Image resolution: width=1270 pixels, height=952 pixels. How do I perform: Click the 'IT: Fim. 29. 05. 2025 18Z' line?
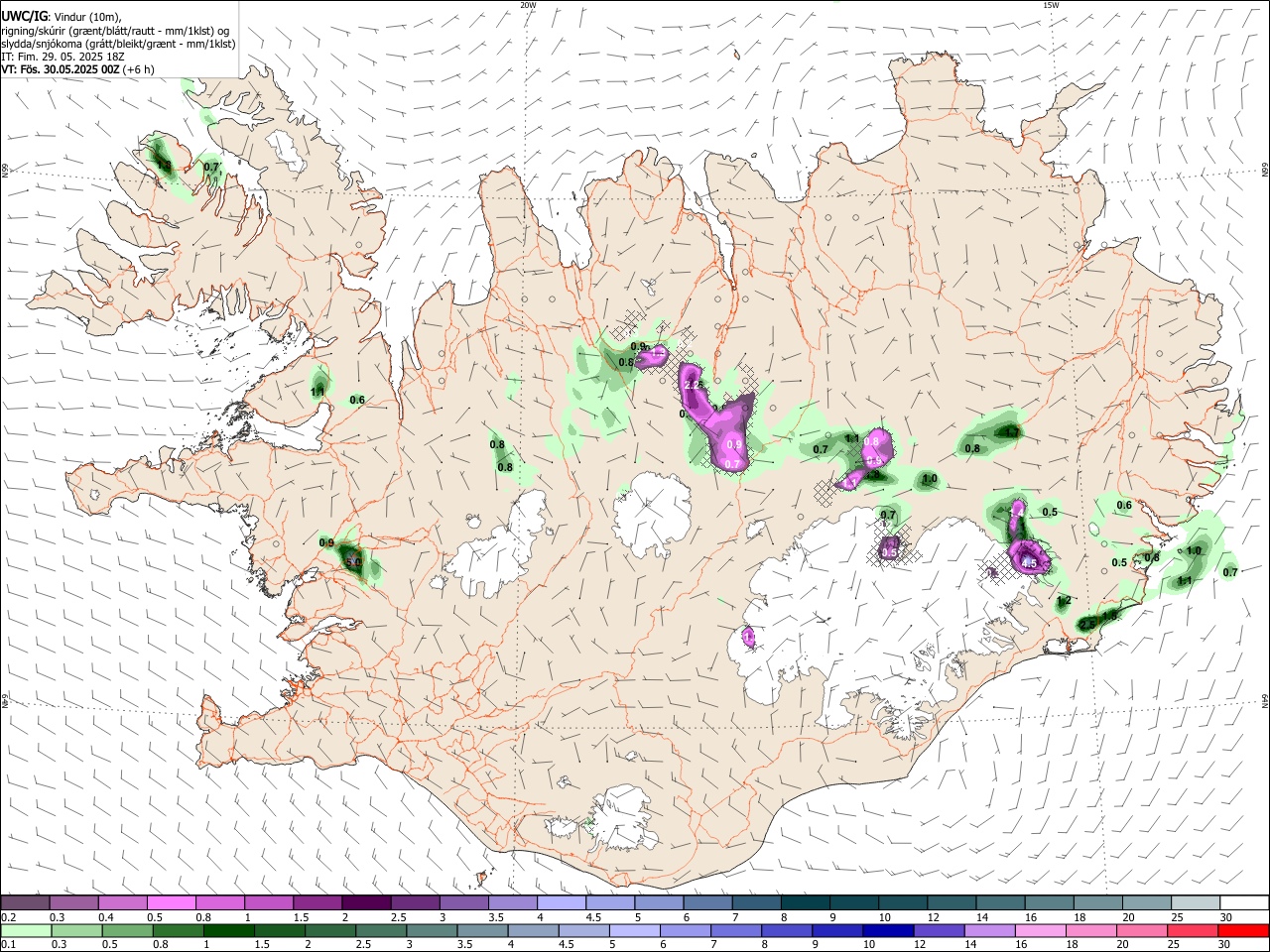[x=63, y=57]
